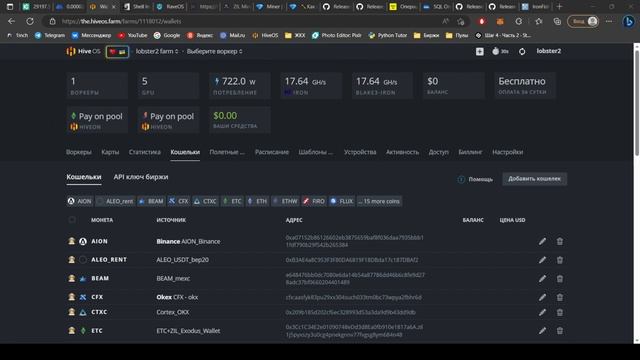Filter wallets by FIRO coin chip
Image resolution: width=640 pixels, height=360 pixels.
coord(314,201)
